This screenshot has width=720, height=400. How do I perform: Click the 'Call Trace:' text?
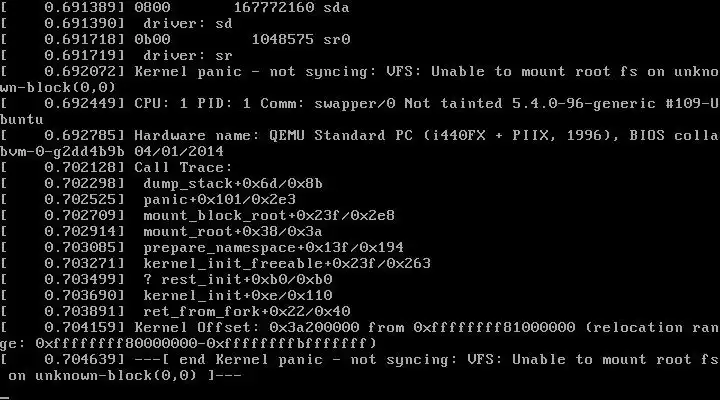point(183,168)
